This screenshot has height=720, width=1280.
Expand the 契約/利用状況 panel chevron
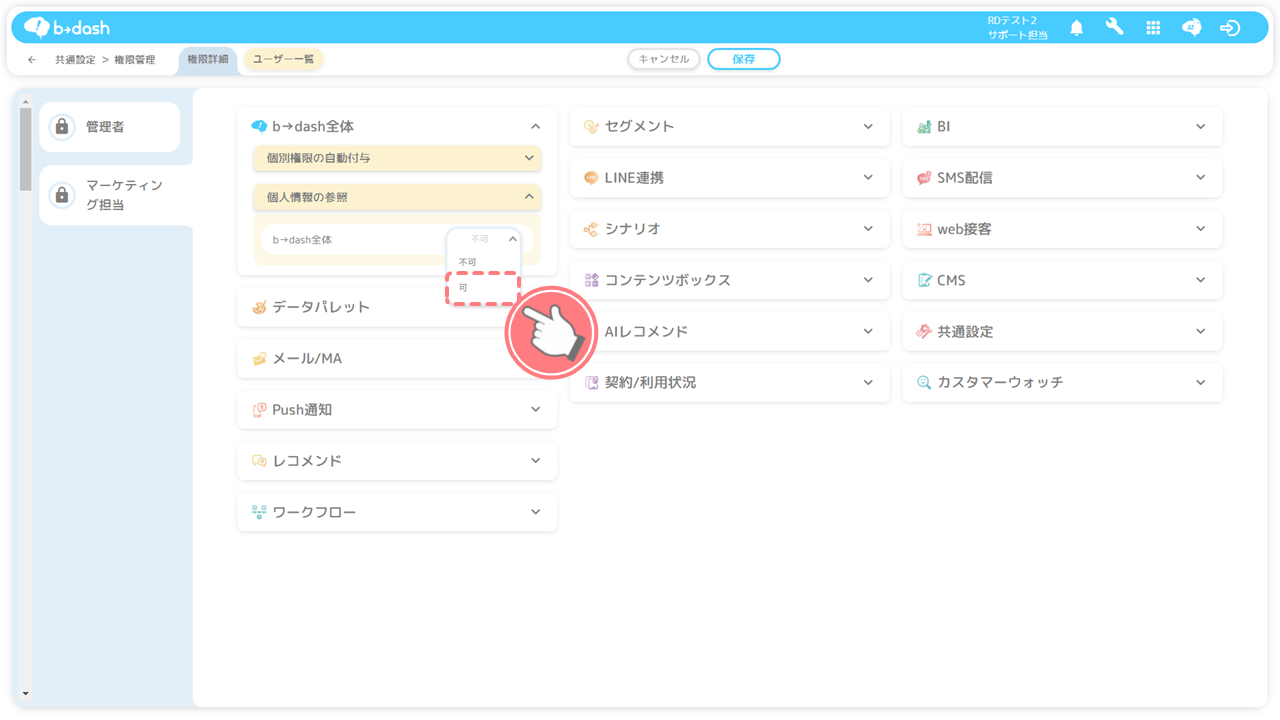point(868,382)
